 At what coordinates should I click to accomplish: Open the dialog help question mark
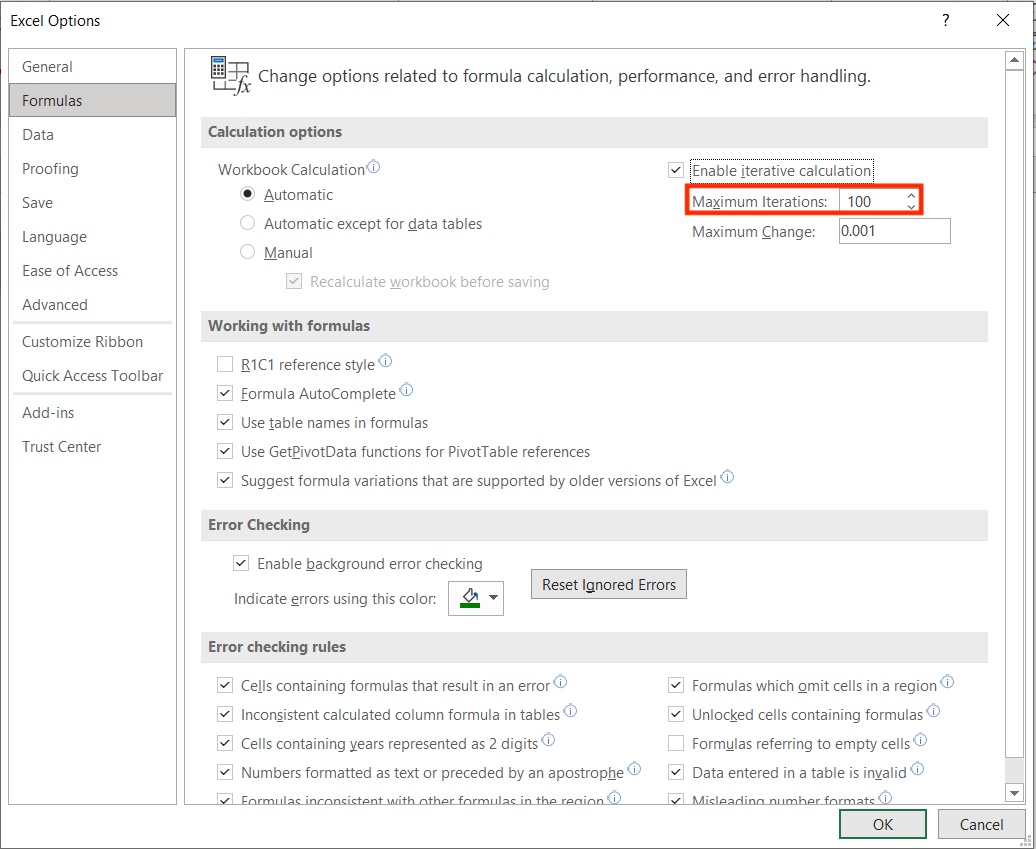[x=945, y=20]
